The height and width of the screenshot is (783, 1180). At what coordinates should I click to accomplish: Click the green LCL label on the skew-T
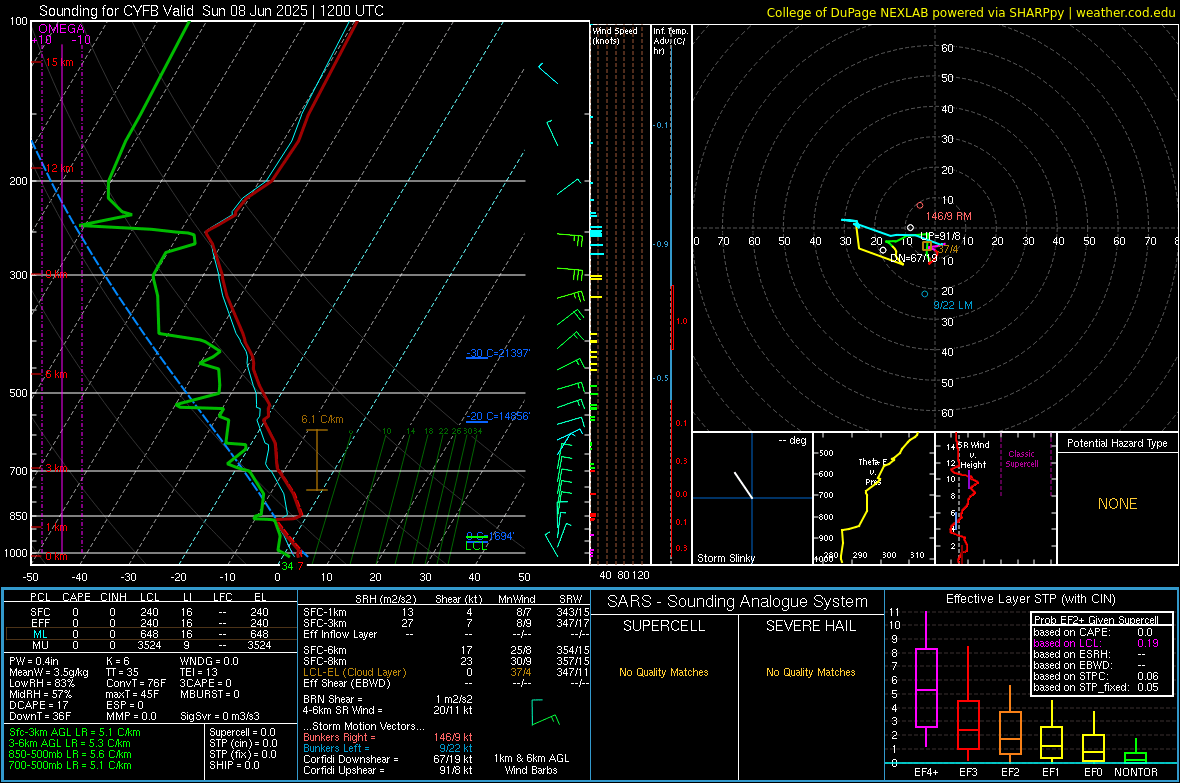tap(476, 546)
